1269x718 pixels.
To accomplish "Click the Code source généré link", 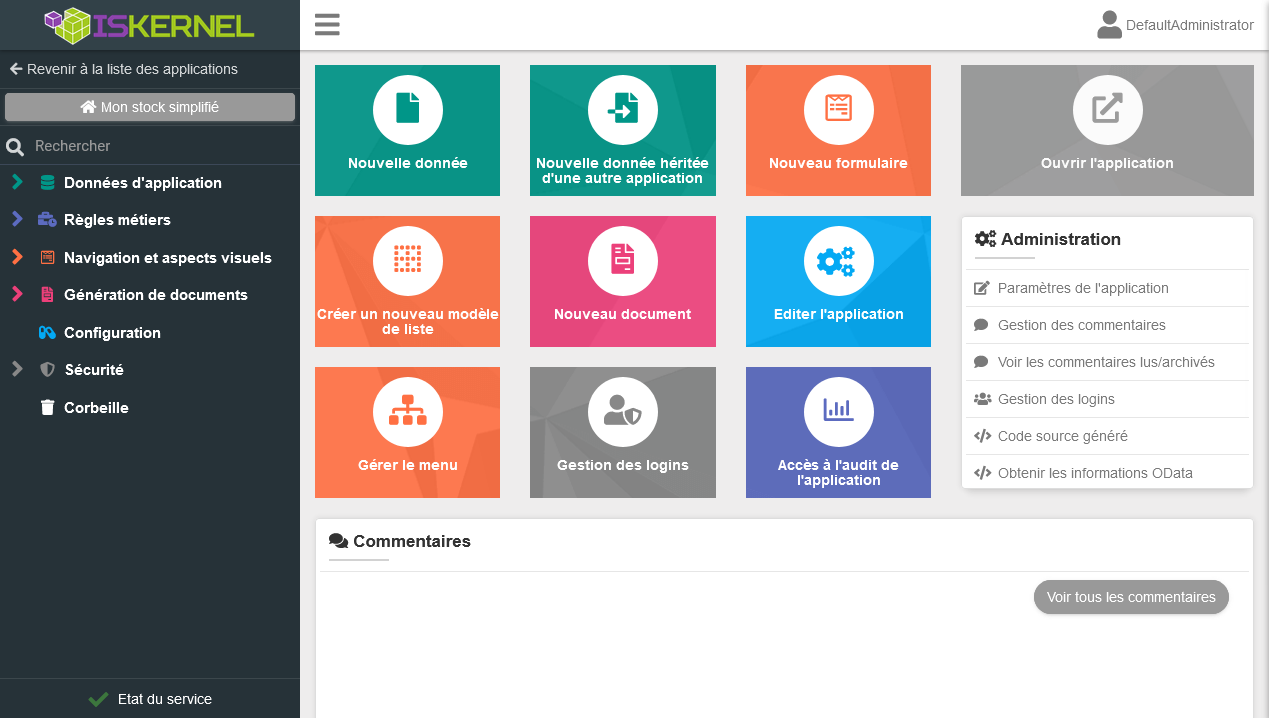I will [1062, 436].
